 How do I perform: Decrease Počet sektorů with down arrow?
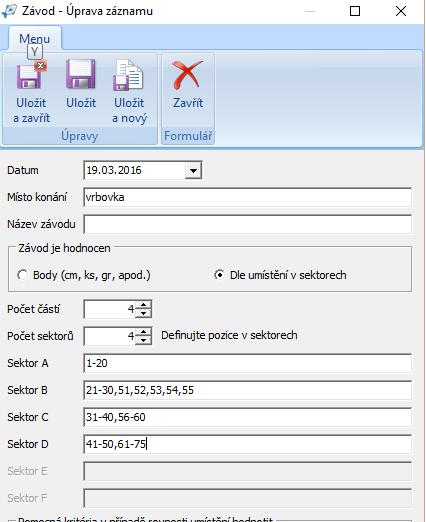[x=144, y=340]
